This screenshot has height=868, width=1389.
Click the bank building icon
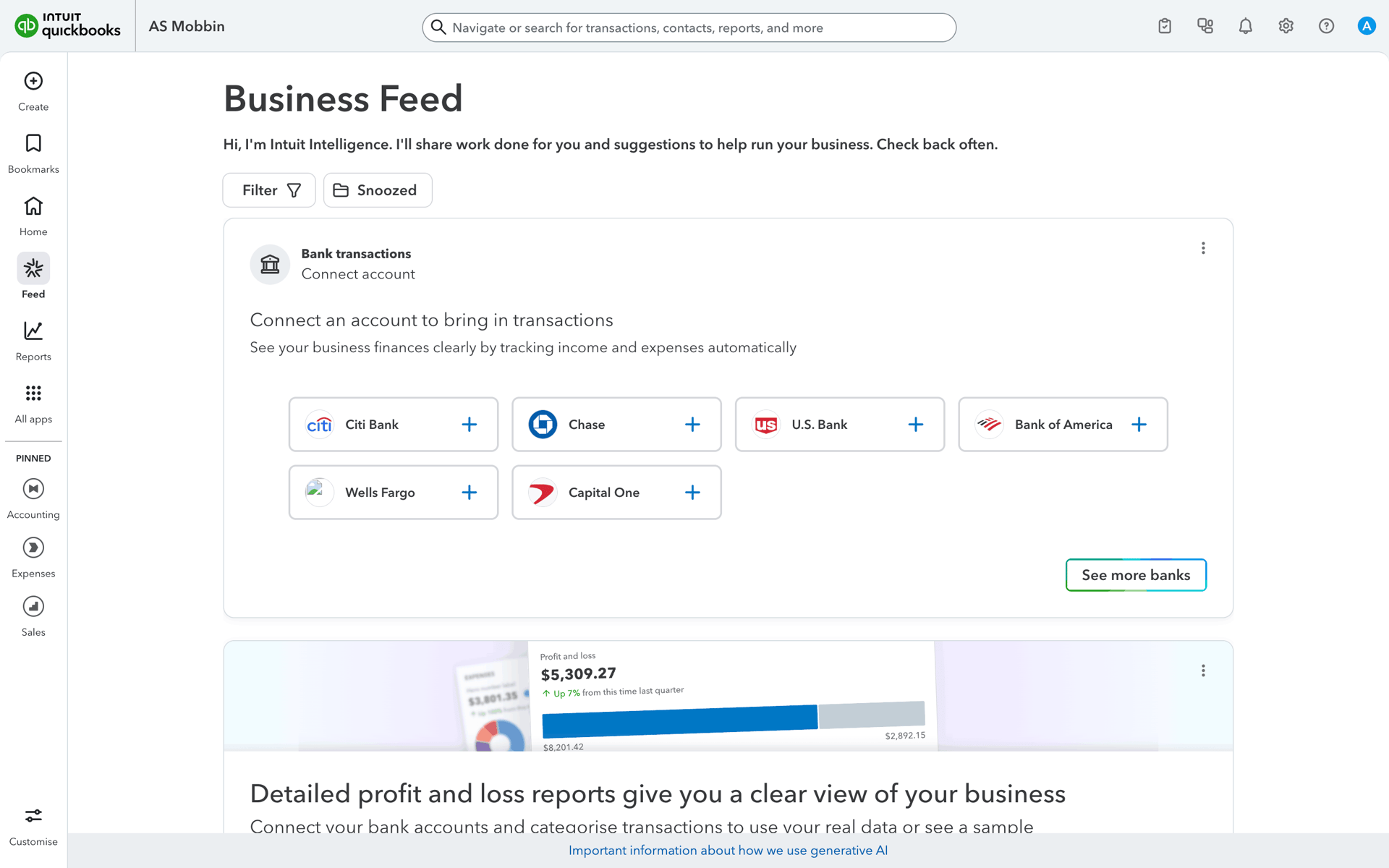click(x=270, y=264)
